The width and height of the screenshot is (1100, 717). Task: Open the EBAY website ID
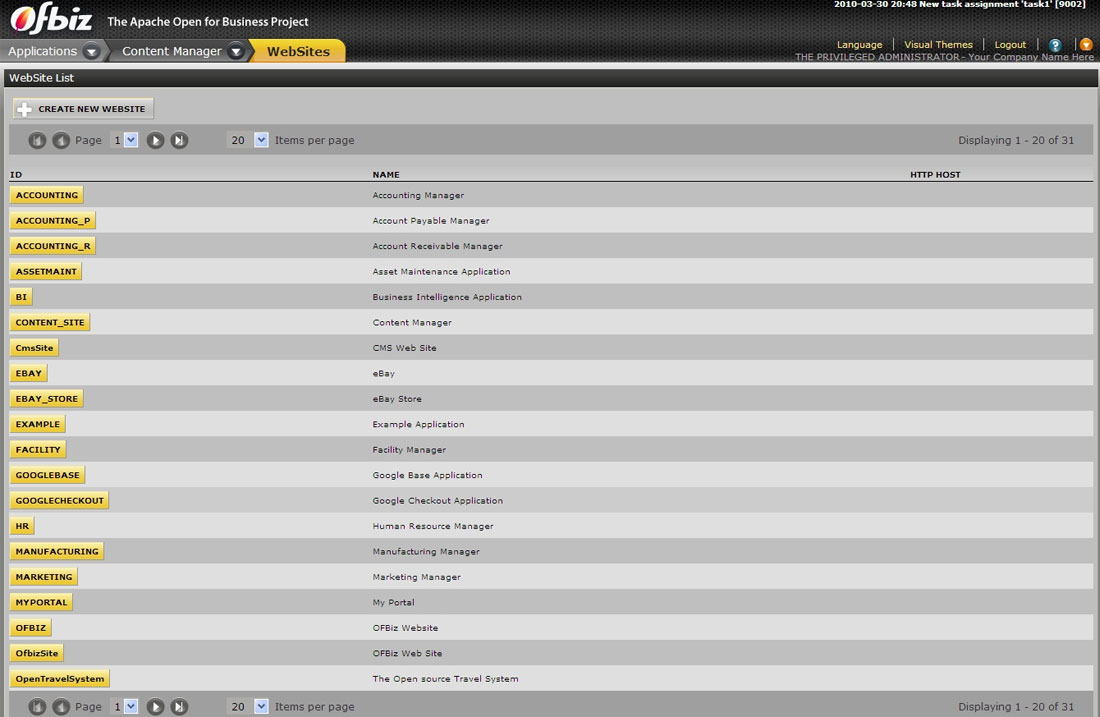29,373
